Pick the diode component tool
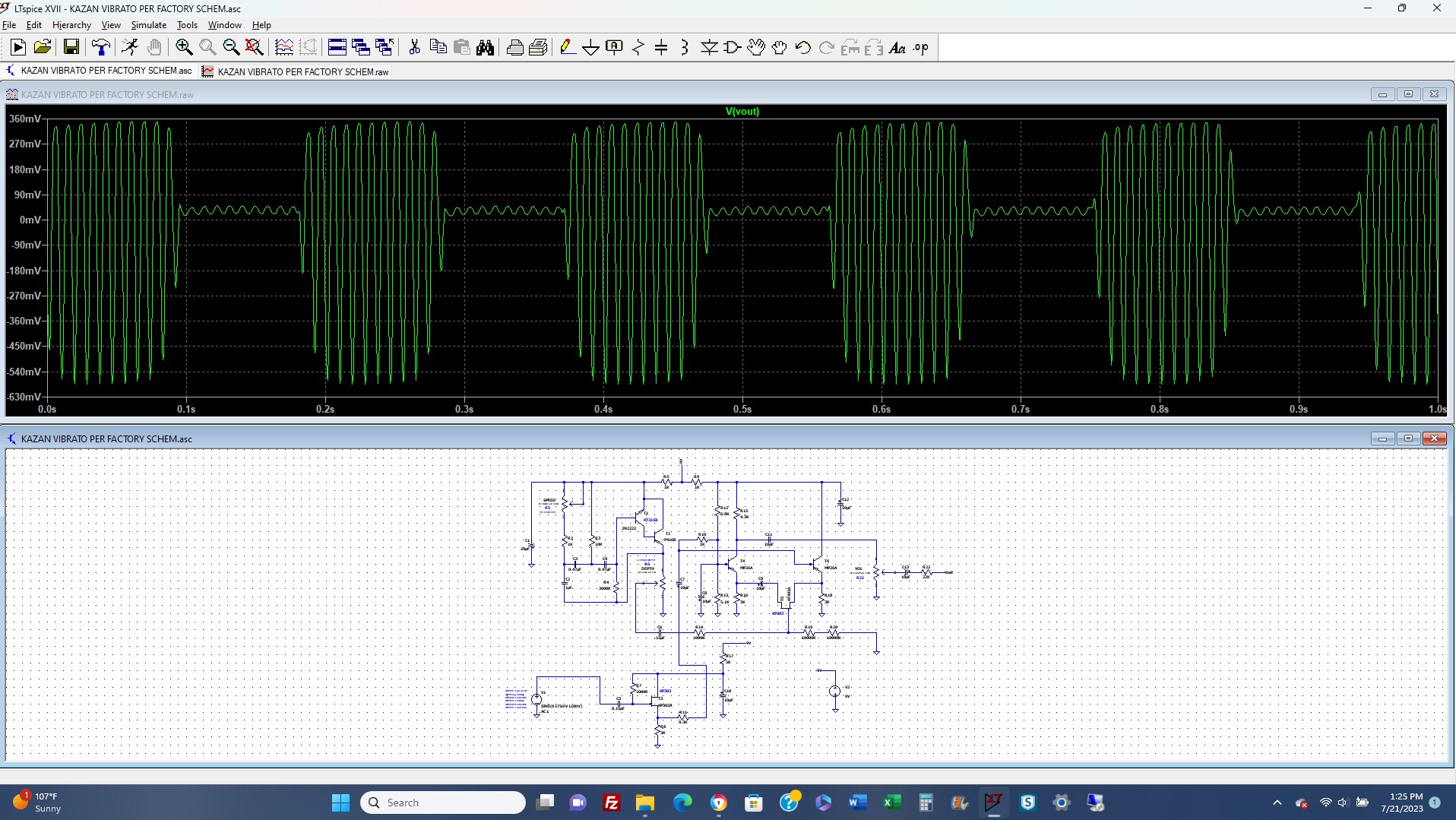Screen dimensions: 1456x820 [709, 48]
